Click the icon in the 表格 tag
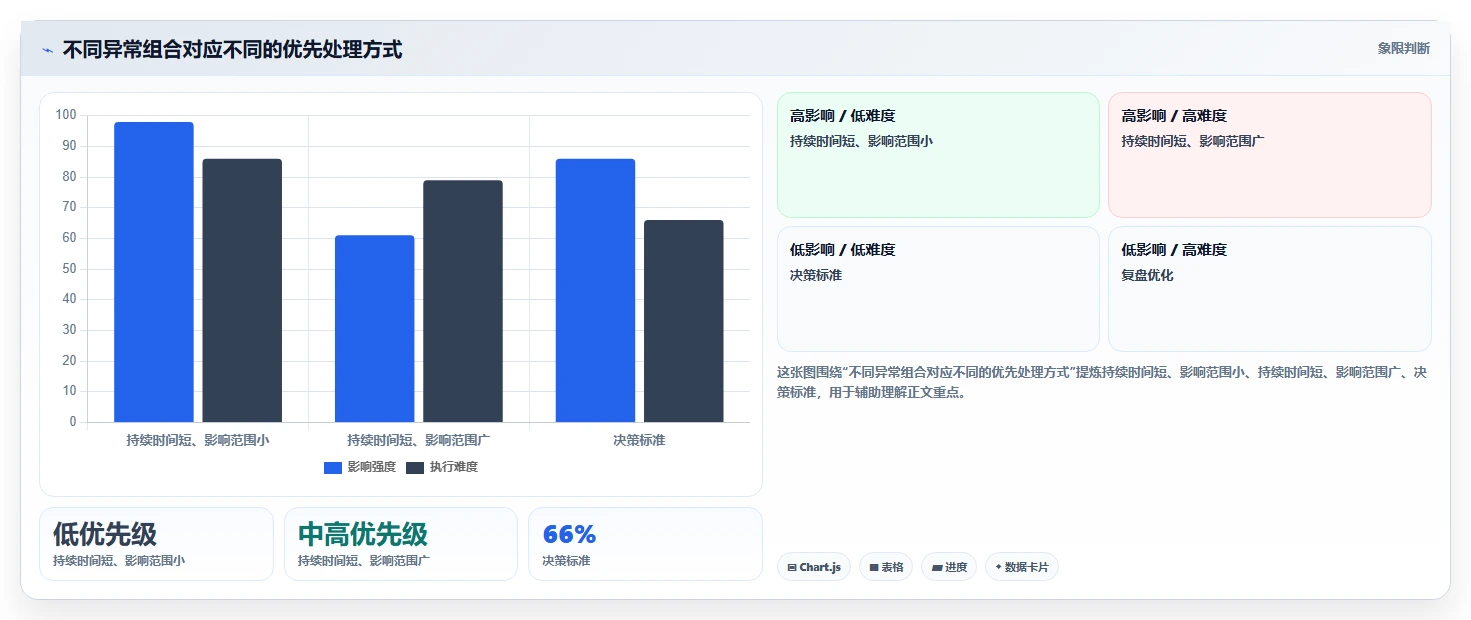Viewport: 1471px width, 620px height. point(874,568)
